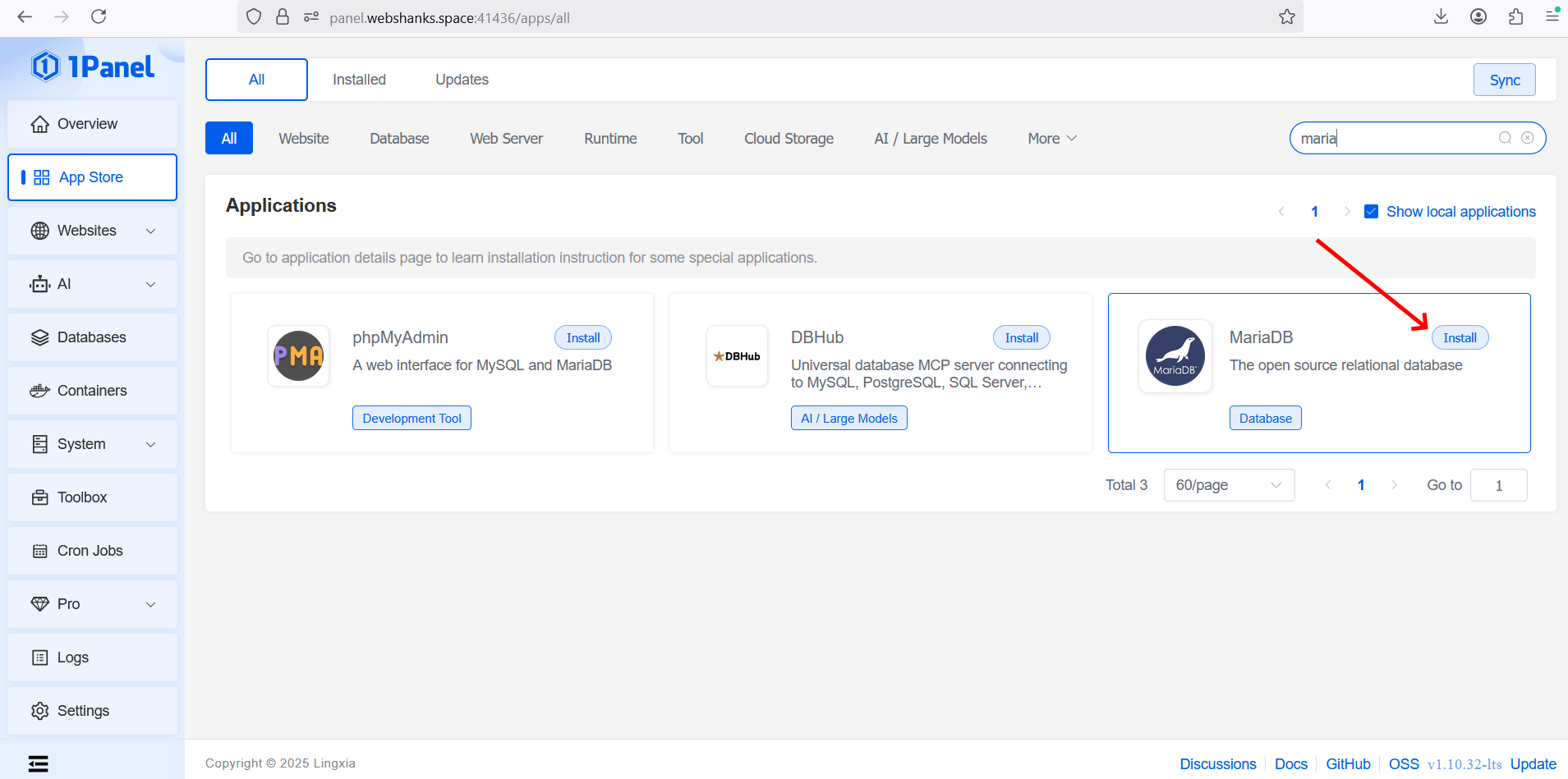Install the MariaDB application

[x=1460, y=337]
